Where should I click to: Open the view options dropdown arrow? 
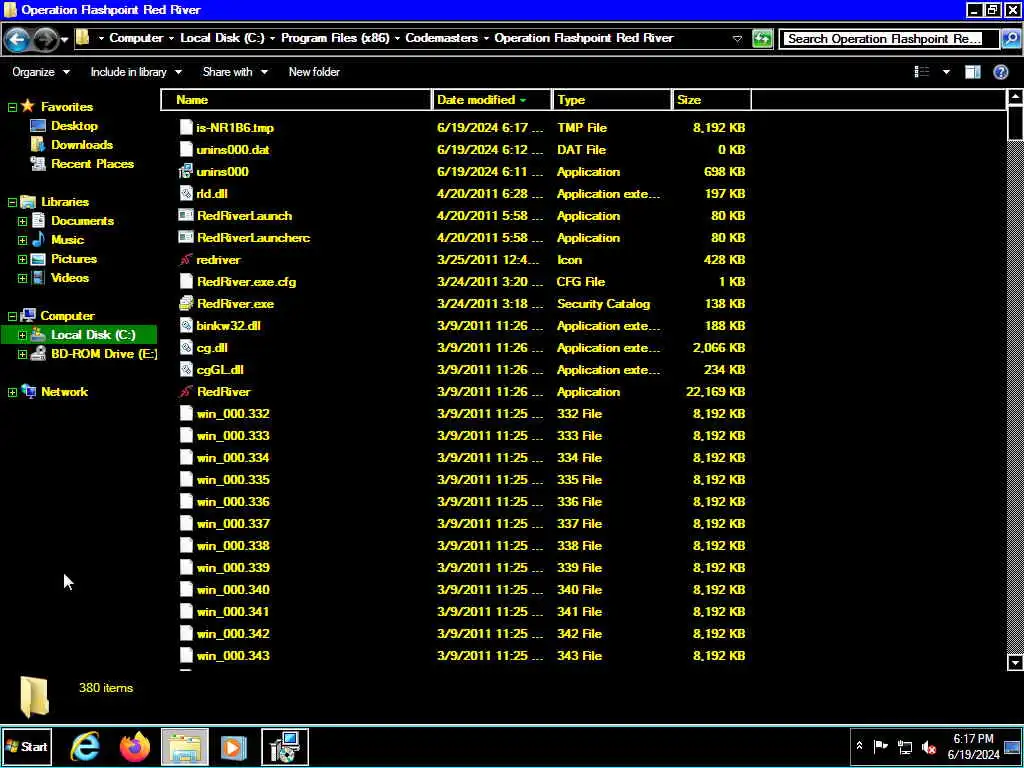tap(946, 72)
